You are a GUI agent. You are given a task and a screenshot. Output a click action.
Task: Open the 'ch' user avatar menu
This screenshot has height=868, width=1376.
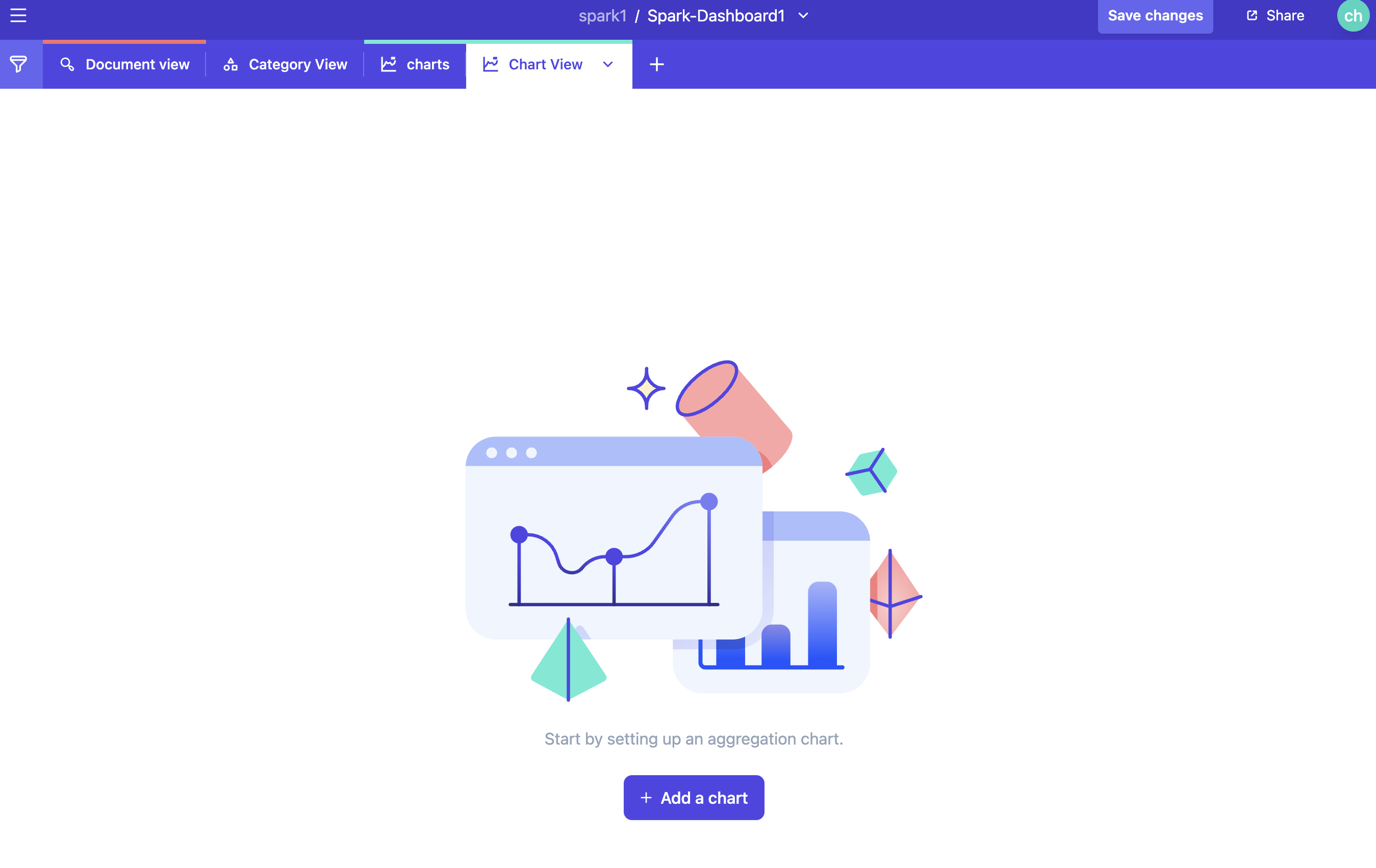tap(1352, 15)
